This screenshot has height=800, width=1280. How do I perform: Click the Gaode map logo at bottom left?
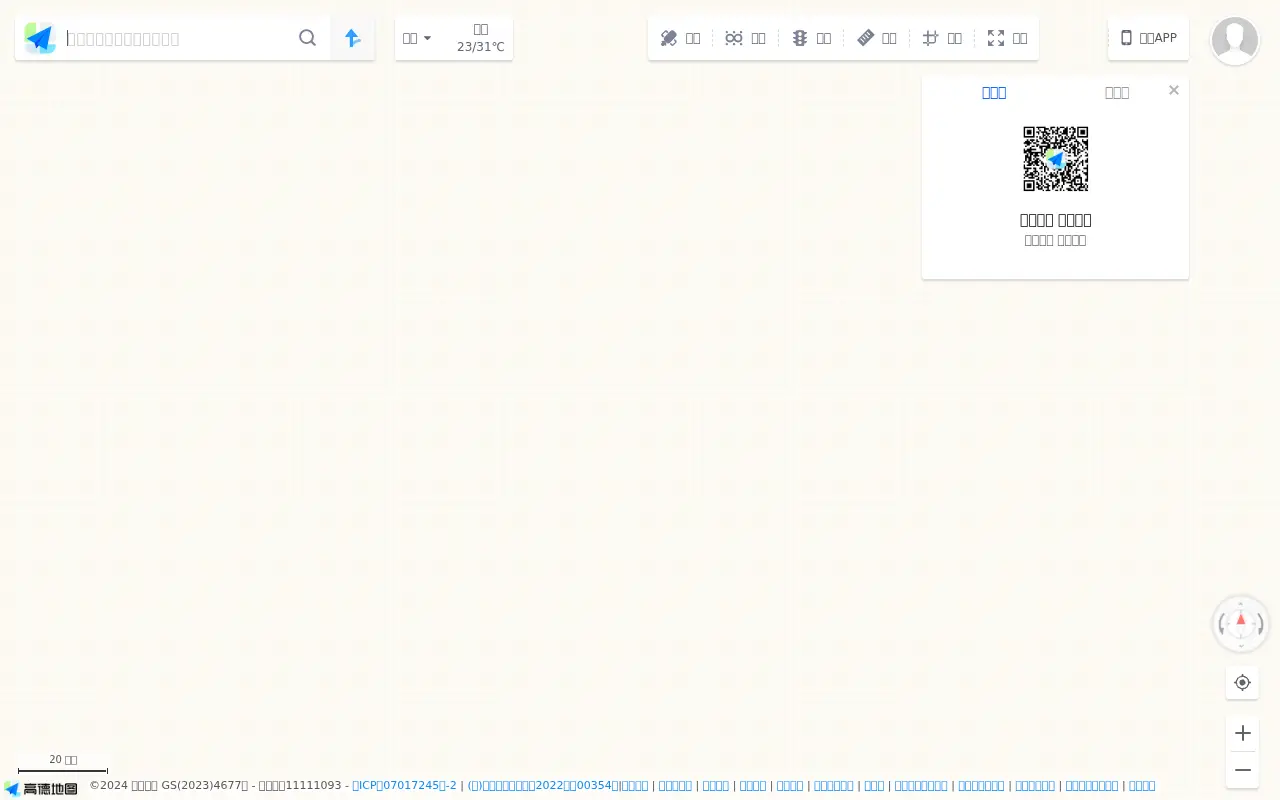pos(41,789)
